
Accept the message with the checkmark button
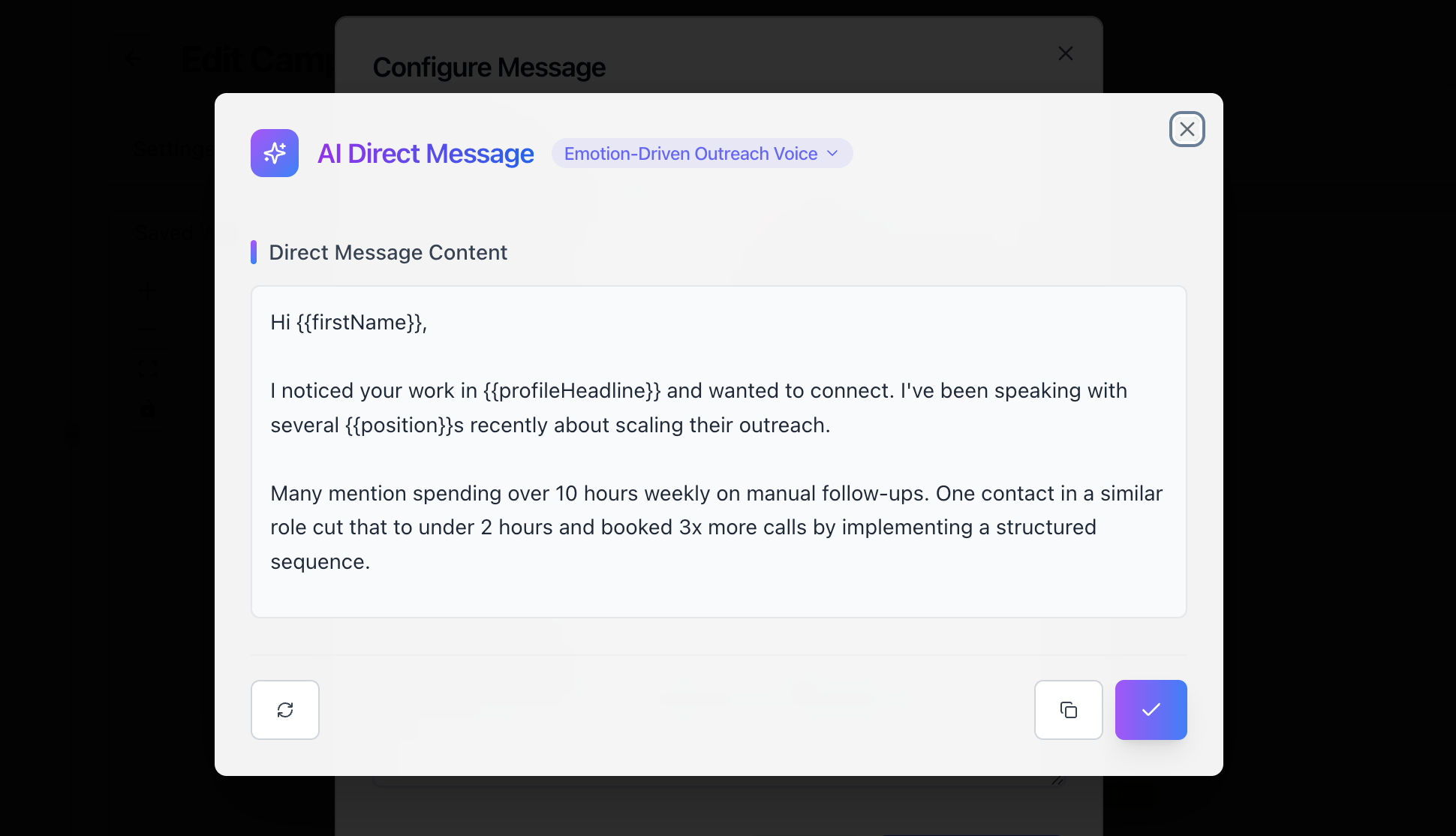(1151, 710)
